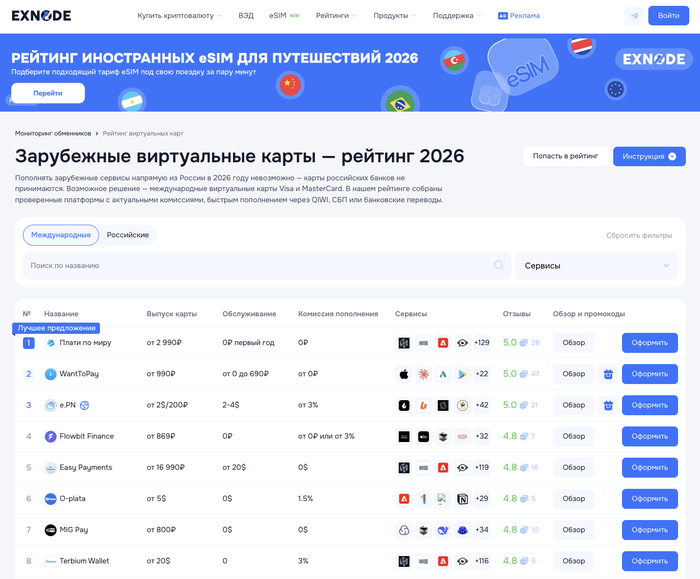The height and width of the screenshot is (579, 700).
Task: Click Попасть в рейтинг button
Action: point(565,156)
